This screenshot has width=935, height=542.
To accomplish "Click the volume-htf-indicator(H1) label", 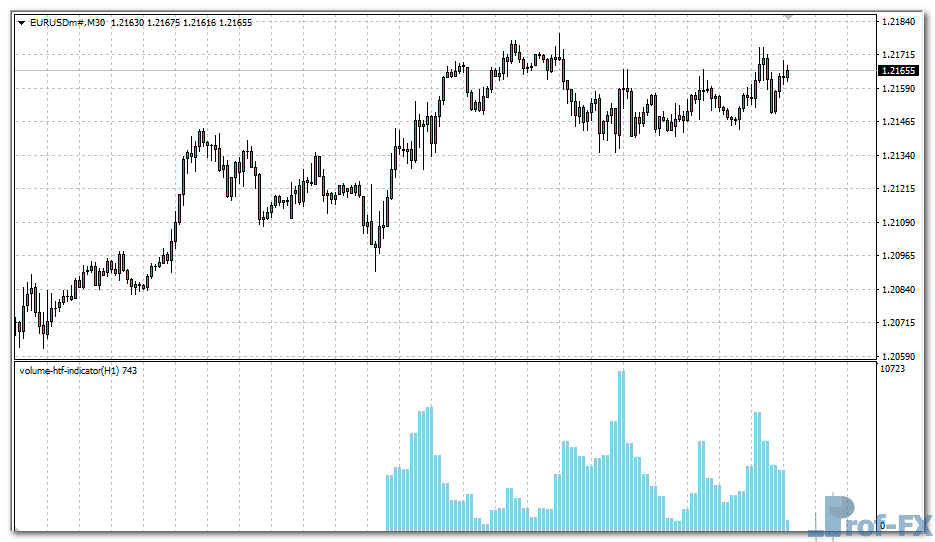I will (70, 371).
